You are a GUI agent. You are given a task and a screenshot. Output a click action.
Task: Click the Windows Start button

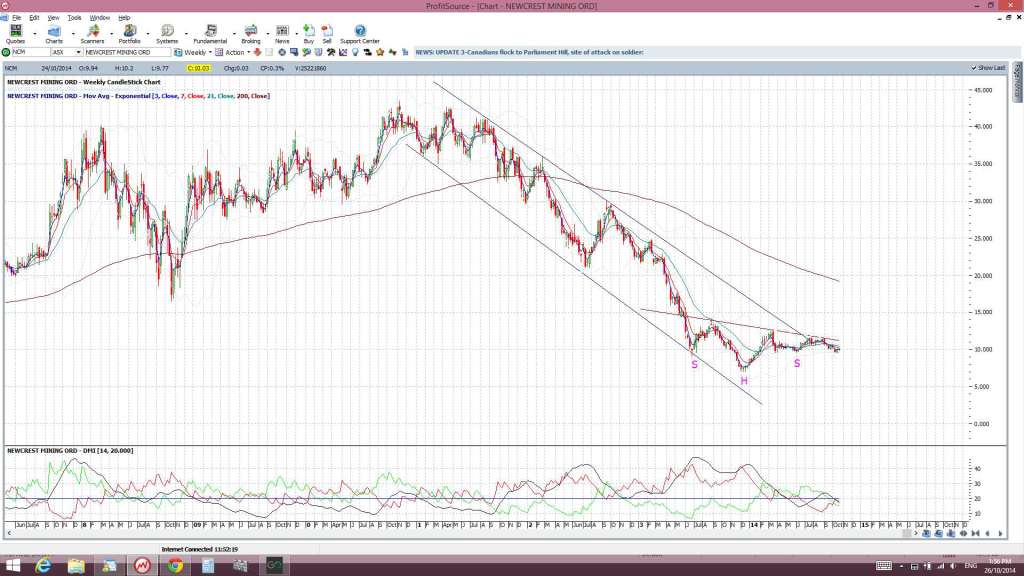[12, 566]
